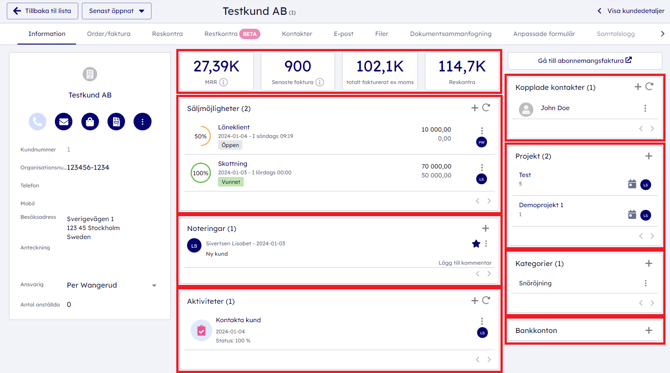Click the email envelope icon under Testkund AB

point(63,122)
